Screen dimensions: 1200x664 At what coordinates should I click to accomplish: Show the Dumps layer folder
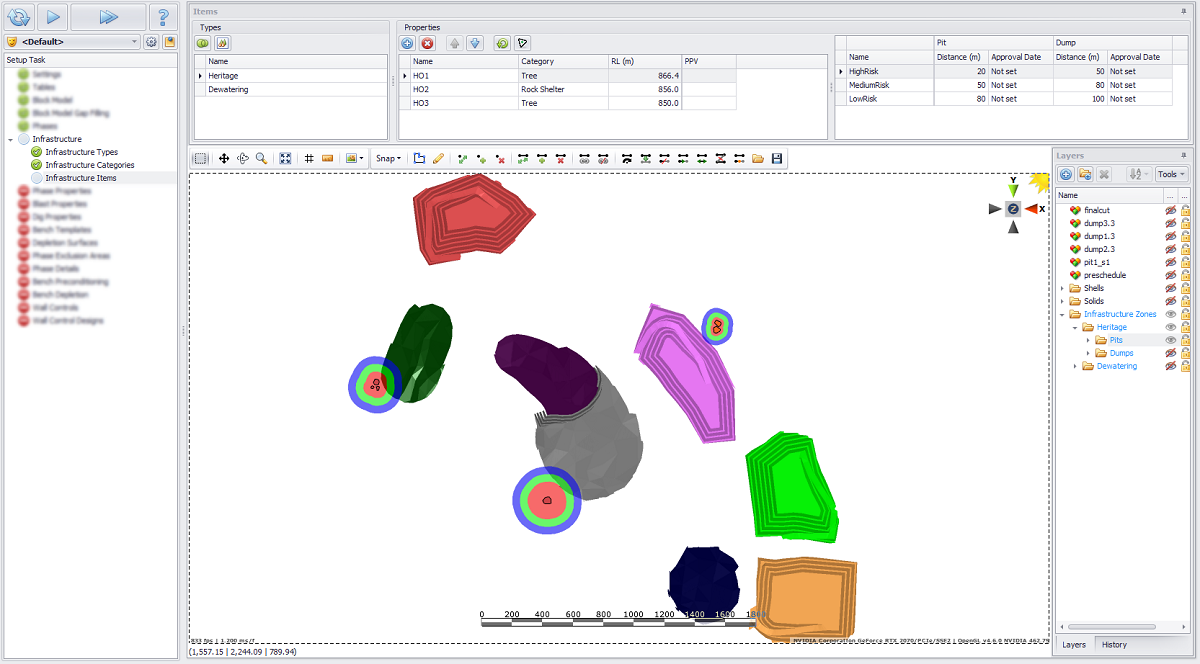pyautogui.click(x=1170, y=353)
